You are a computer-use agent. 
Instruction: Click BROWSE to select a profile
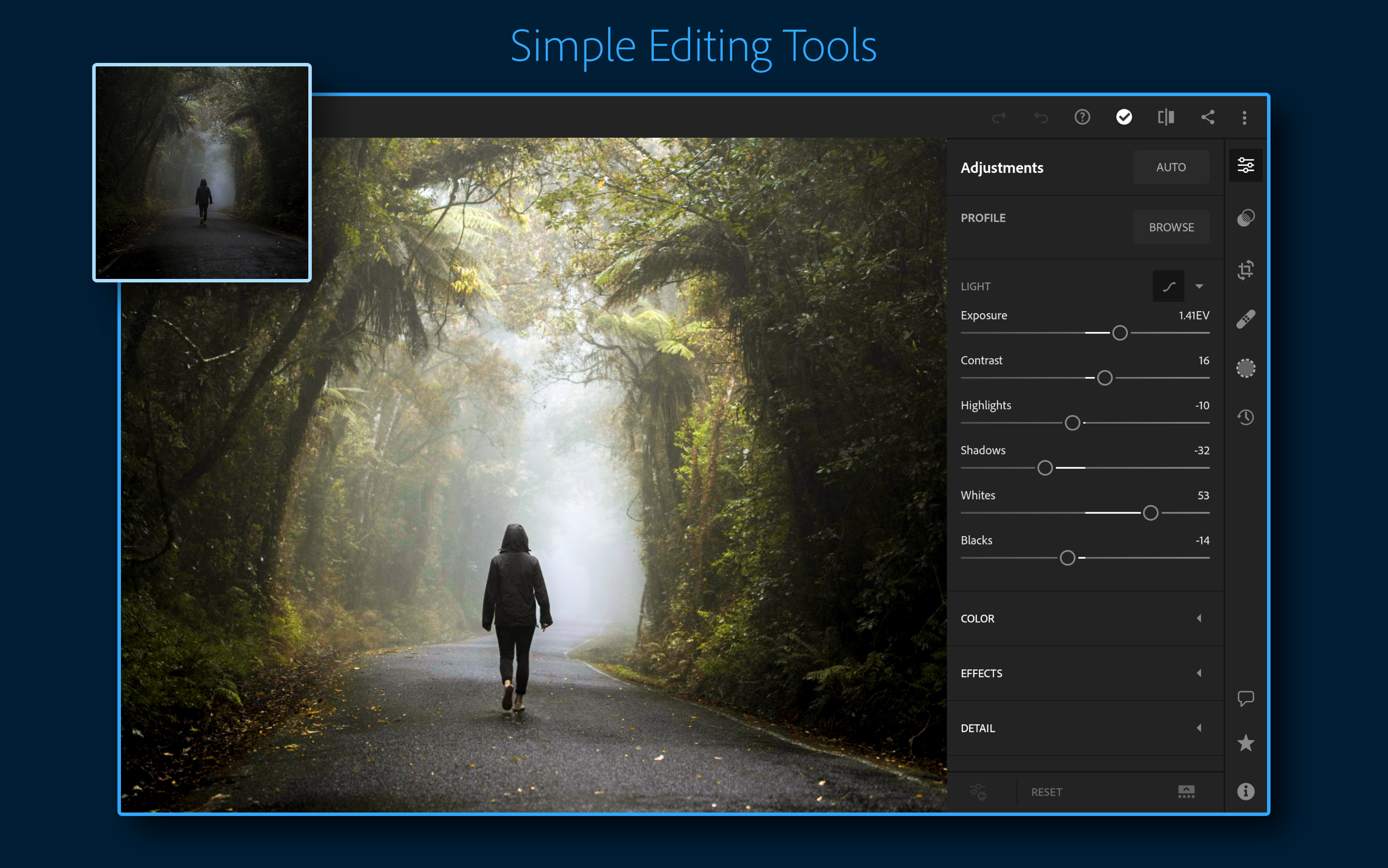point(1172,228)
